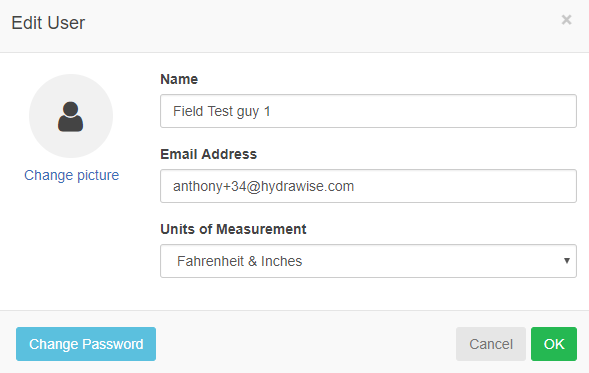
Task: Close the Edit User dialog with X
Action: tap(566, 20)
